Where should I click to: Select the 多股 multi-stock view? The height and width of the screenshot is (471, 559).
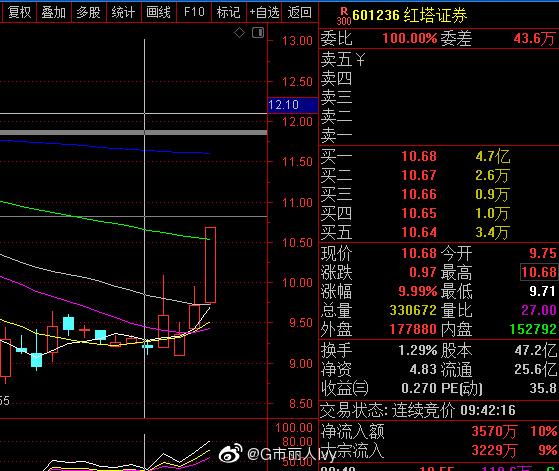tap(88, 12)
